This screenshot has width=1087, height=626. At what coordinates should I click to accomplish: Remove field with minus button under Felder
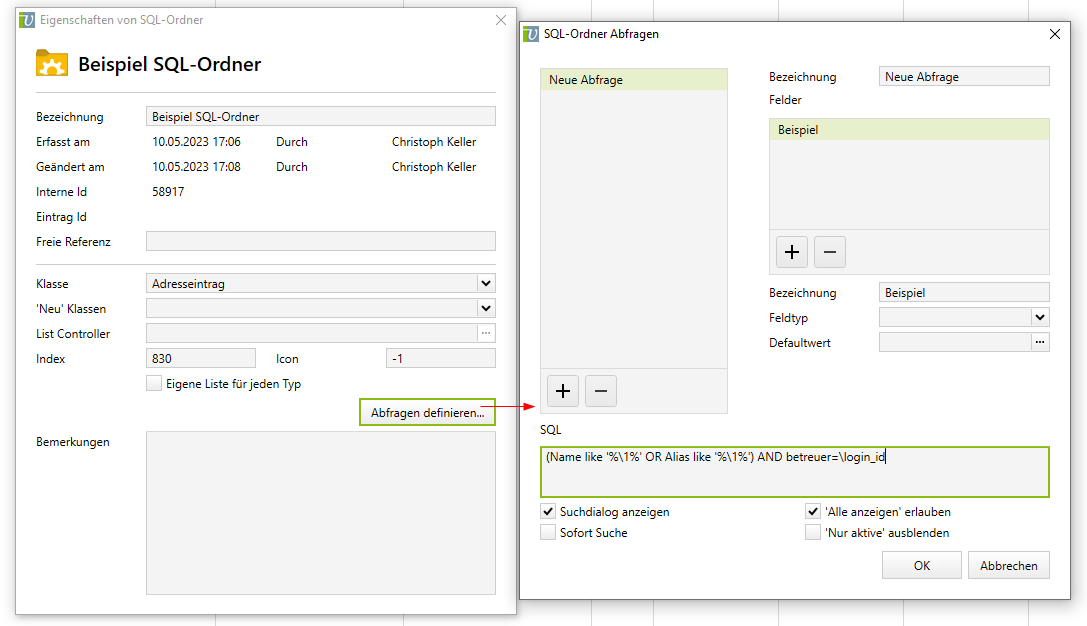click(829, 252)
